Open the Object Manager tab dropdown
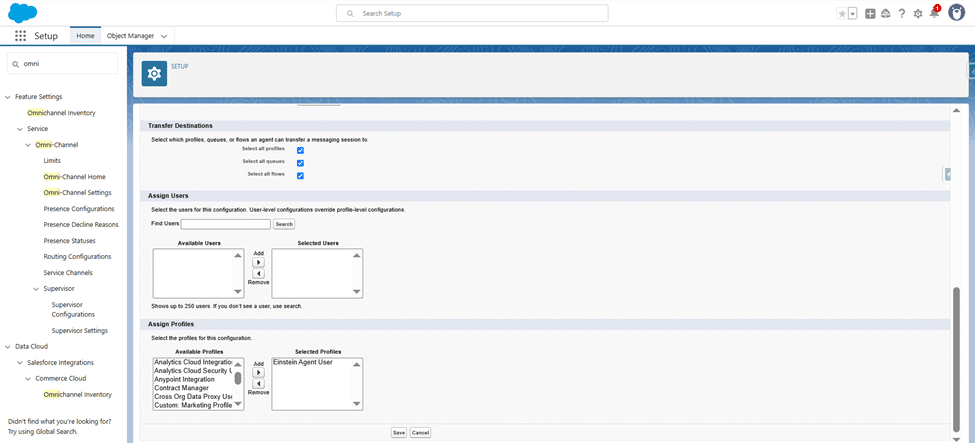The image size is (975, 443). [x=164, y=36]
